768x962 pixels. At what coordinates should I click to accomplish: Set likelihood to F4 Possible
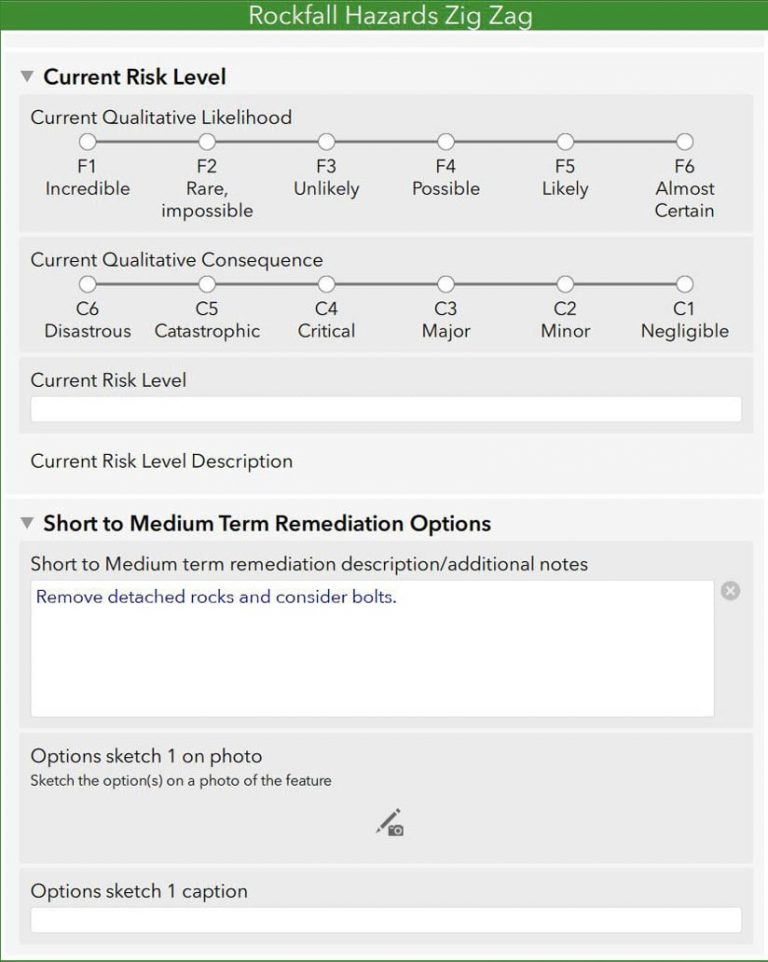[x=446, y=142]
